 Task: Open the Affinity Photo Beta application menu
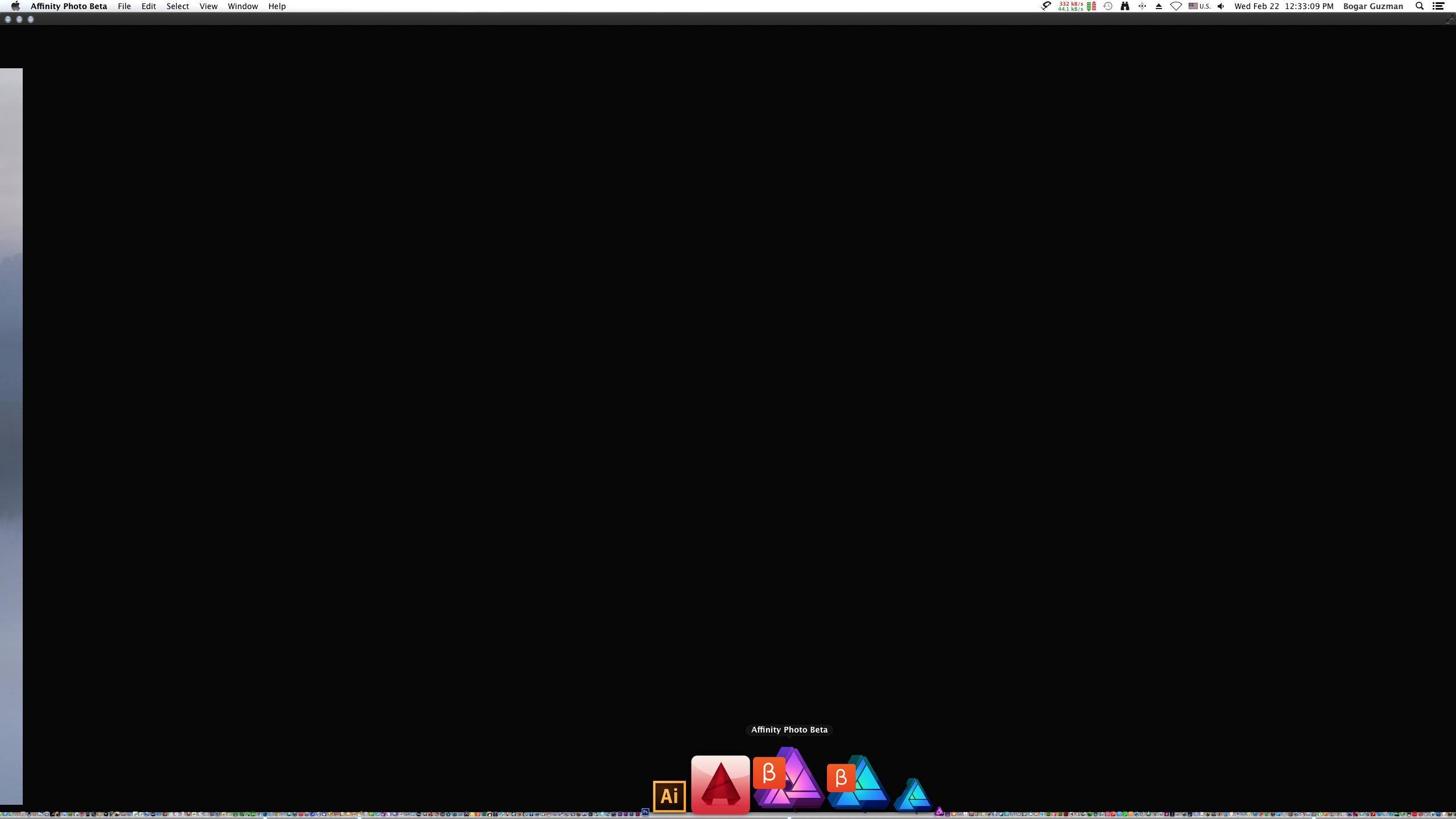[69, 6]
